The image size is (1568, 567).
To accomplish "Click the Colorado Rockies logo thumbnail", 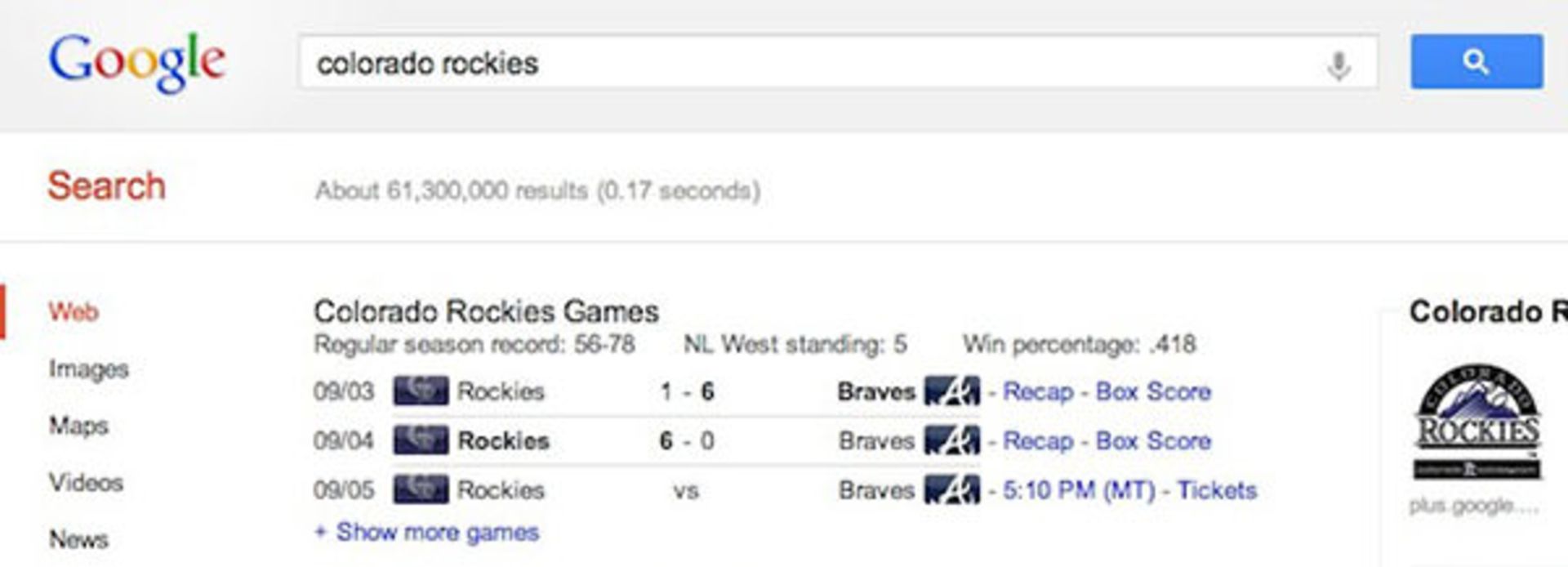I will point(1477,422).
